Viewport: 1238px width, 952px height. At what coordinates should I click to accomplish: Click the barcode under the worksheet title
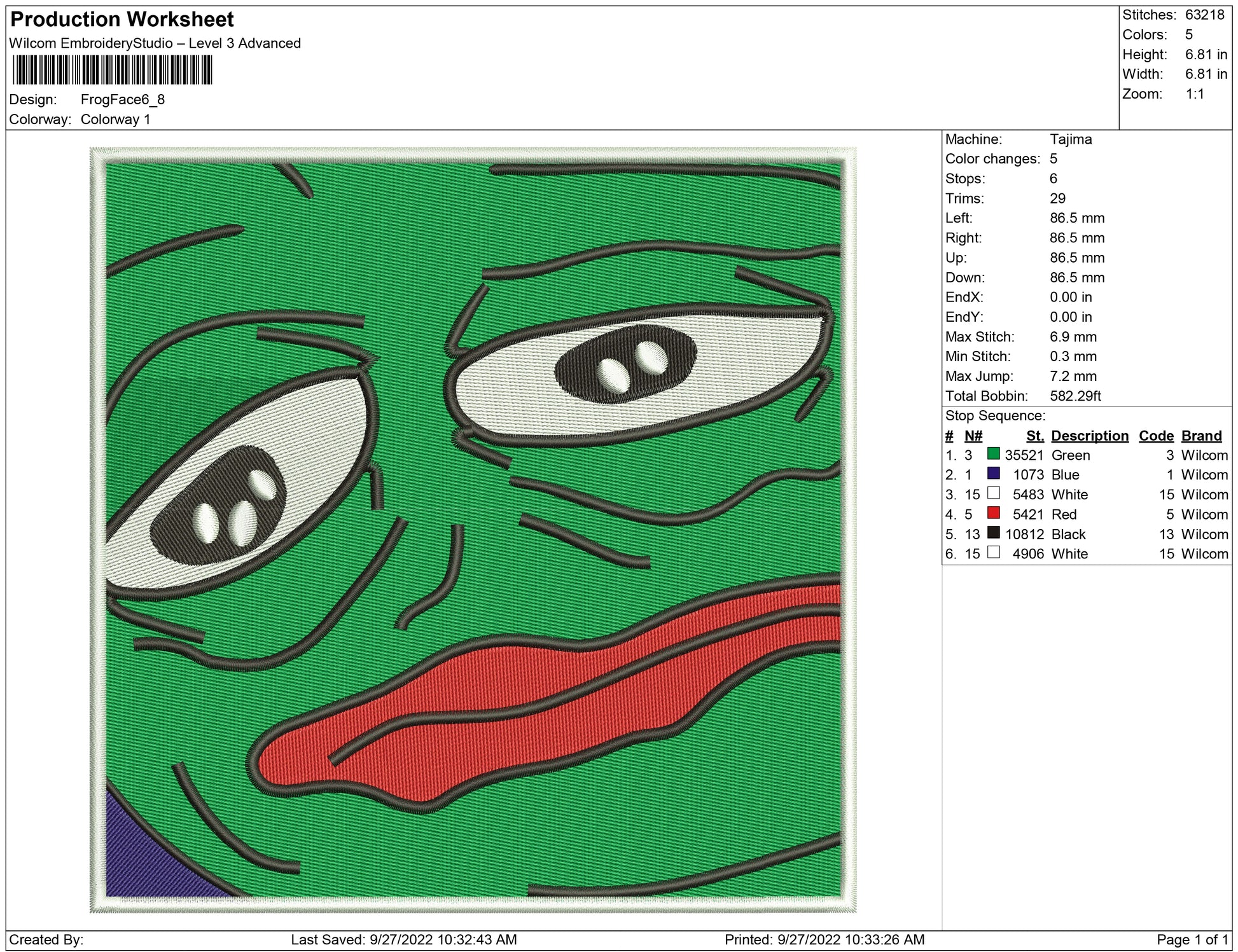112,70
